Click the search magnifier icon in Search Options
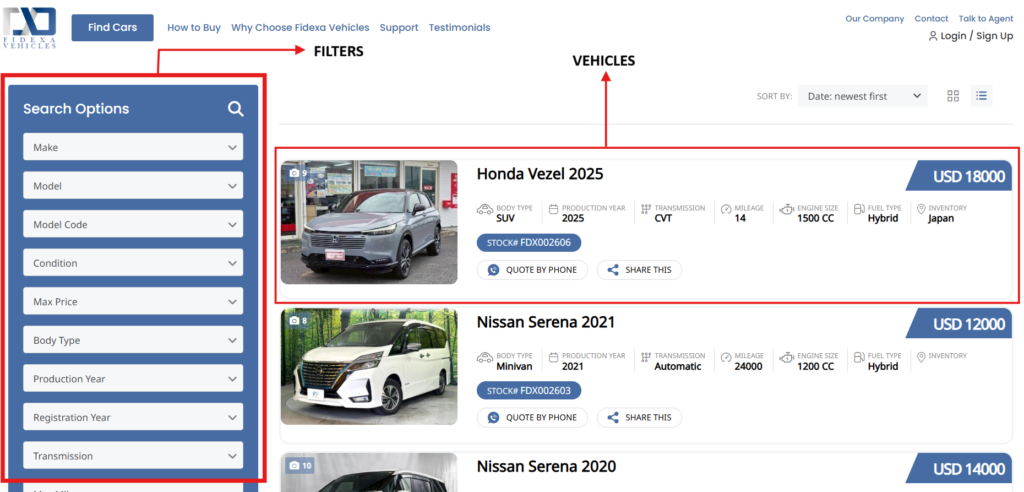Screen dimensions: 1024x492 point(235,109)
